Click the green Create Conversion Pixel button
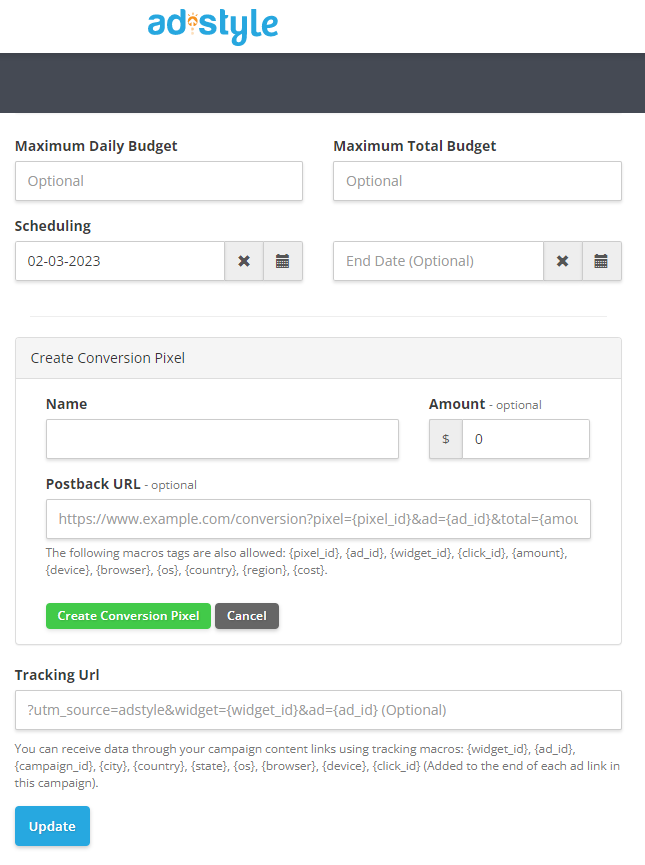Viewport: 645px width, 865px height. tap(129, 616)
